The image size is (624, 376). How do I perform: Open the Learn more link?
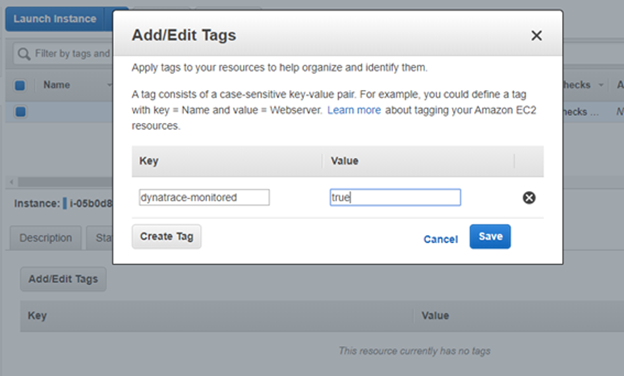click(x=354, y=110)
